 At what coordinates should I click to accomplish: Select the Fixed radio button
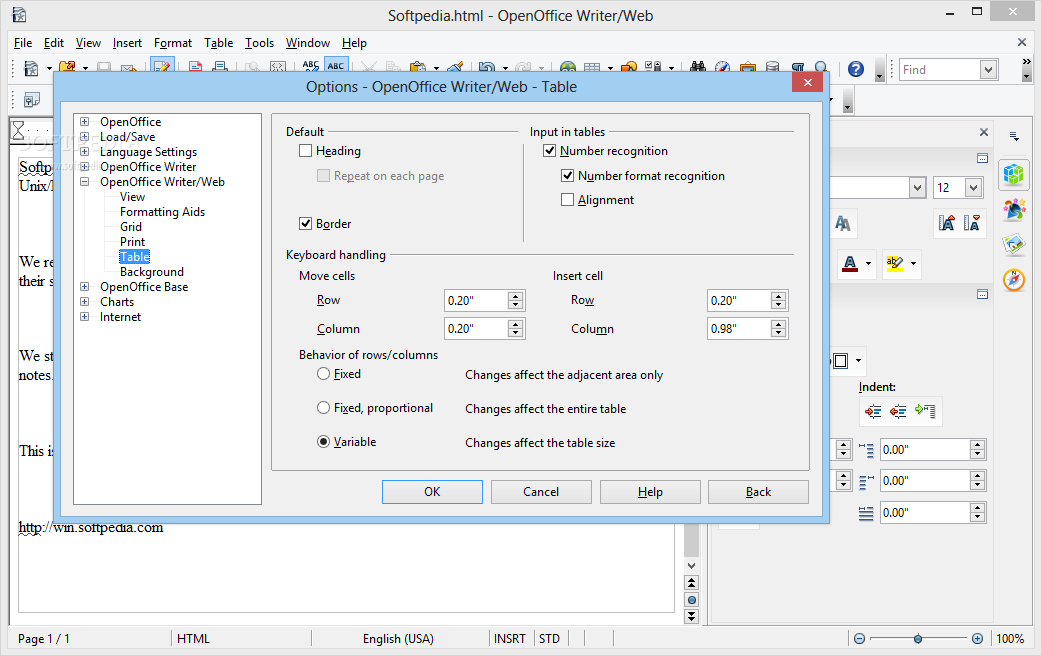pos(324,374)
